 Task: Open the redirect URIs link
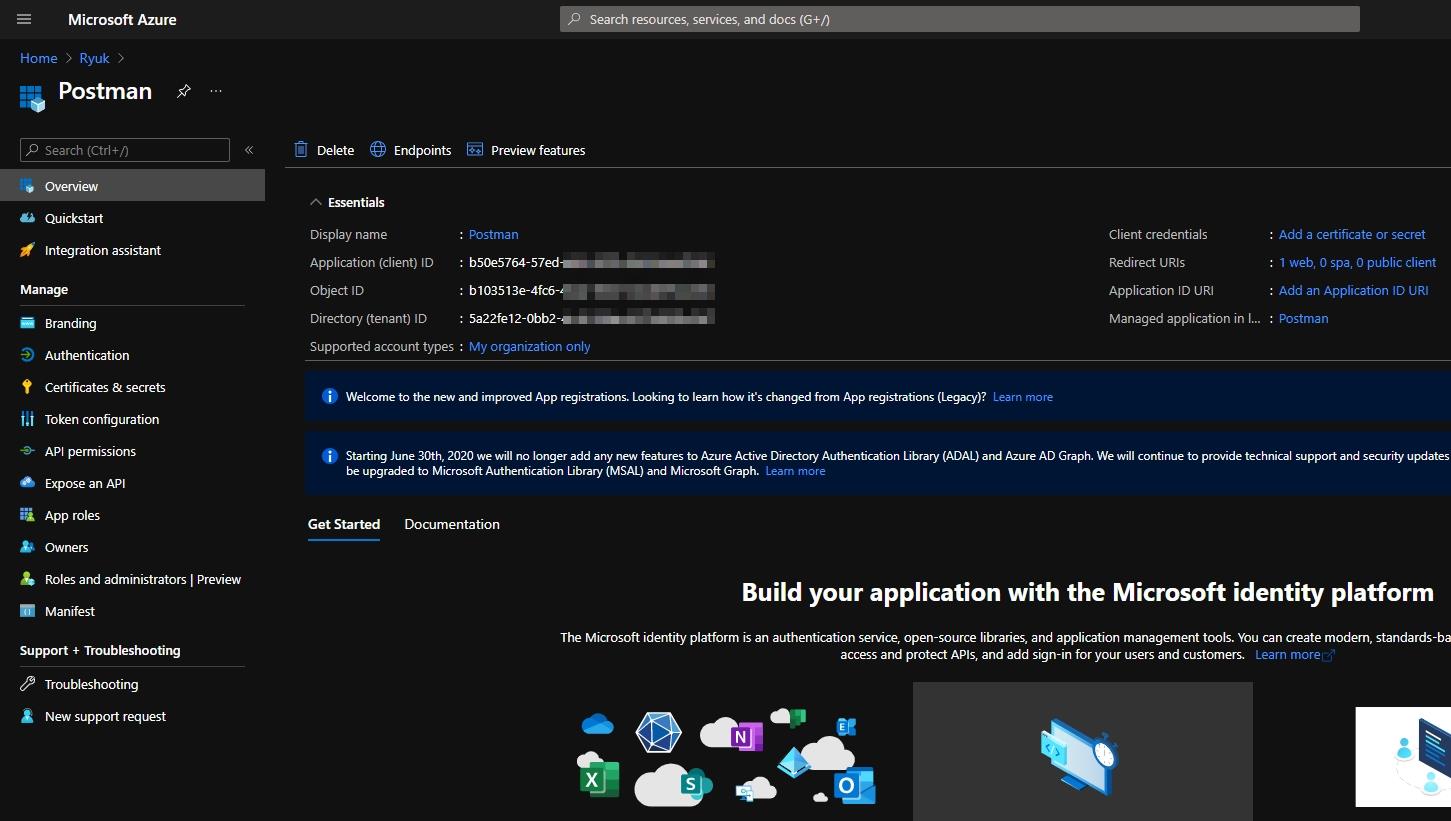1358,262
